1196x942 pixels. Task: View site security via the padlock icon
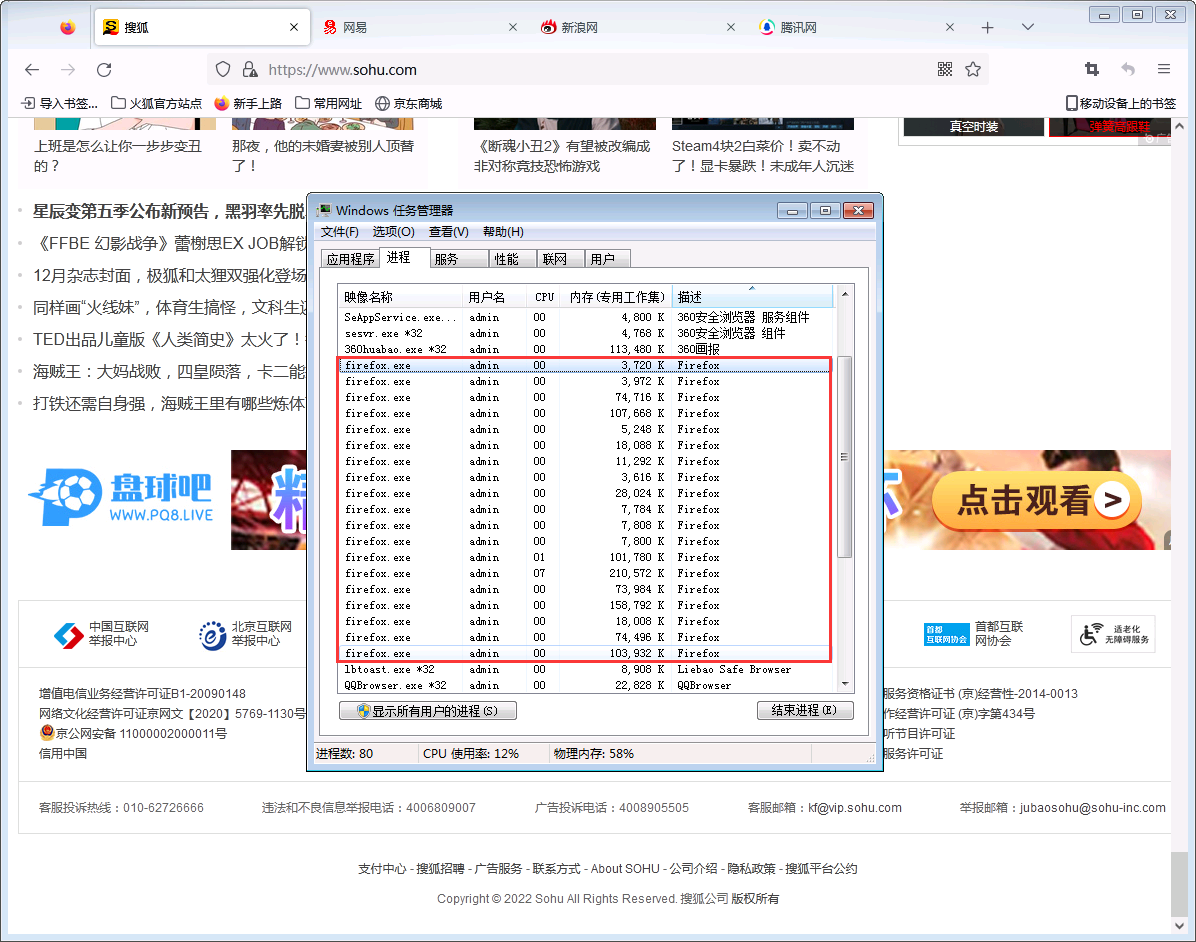(x=249, y=69)
